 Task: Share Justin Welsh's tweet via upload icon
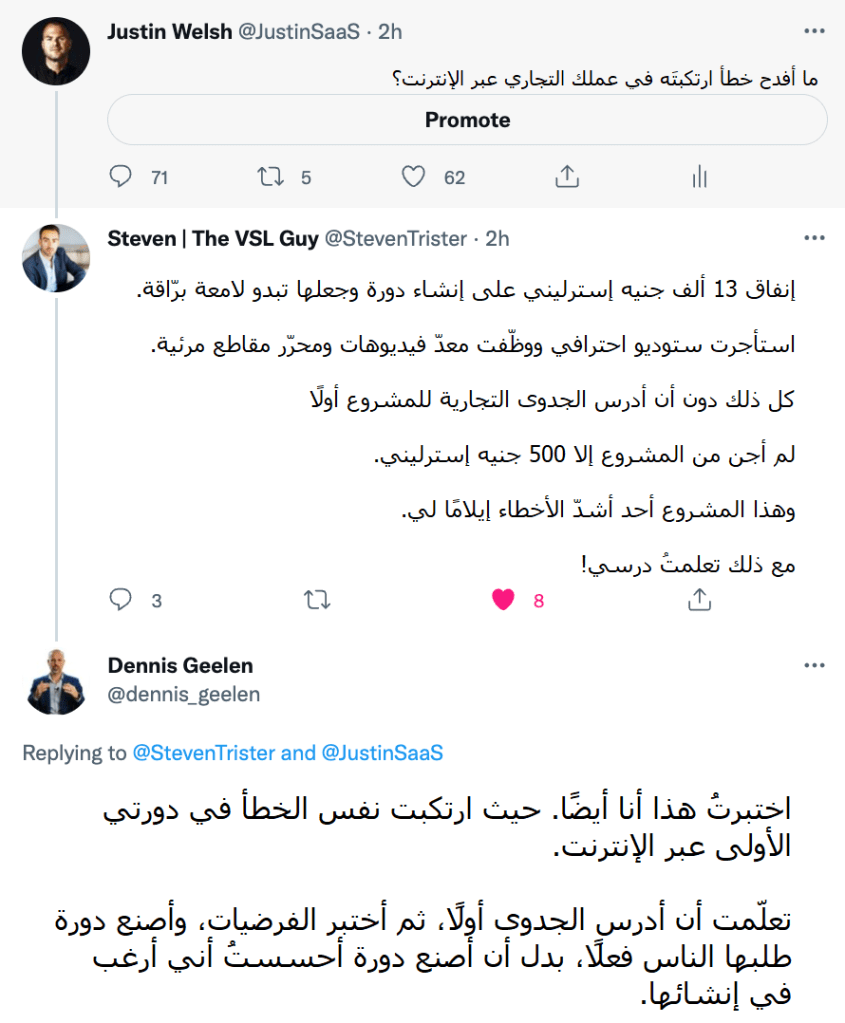[567, 175]
